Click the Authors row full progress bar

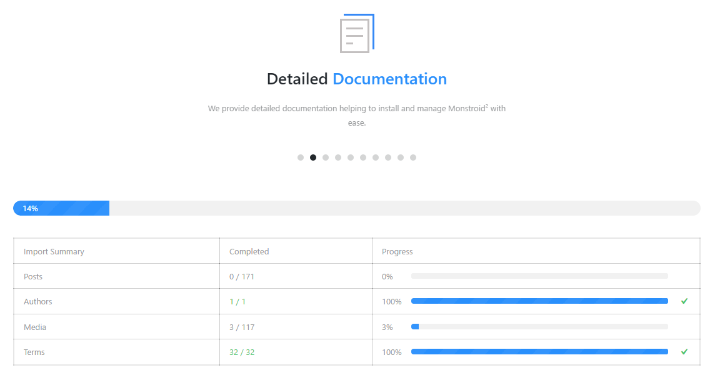coord(539,301)
